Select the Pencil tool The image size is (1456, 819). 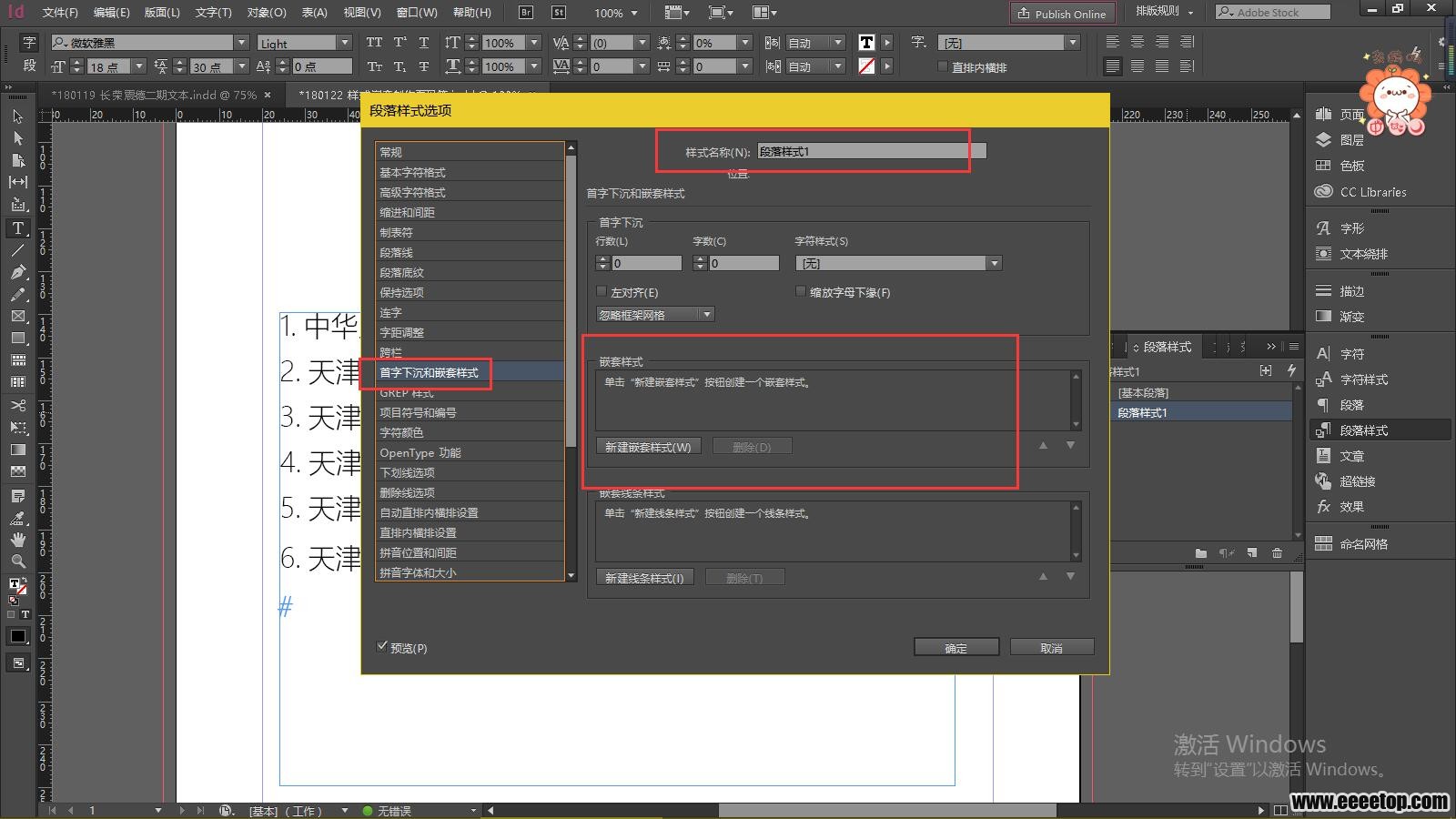pyautogui.click(x=17, y=294)
